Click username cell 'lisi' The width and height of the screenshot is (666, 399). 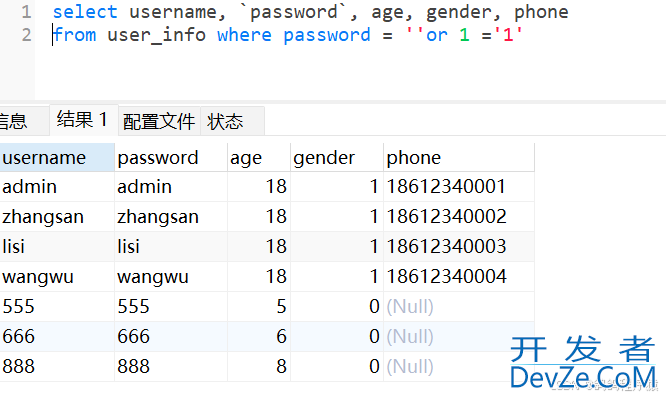57,246
